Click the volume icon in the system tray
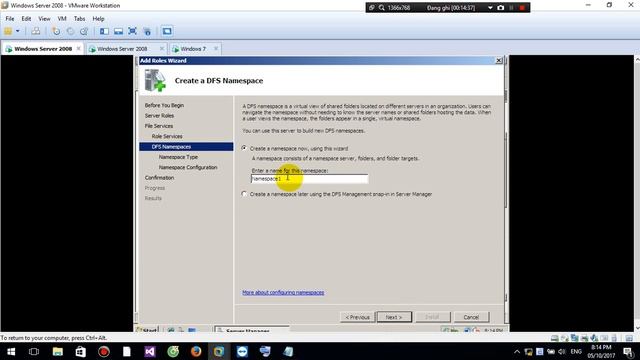The width and height of the screenshot is (640, 360). click(x=562, y=351)
